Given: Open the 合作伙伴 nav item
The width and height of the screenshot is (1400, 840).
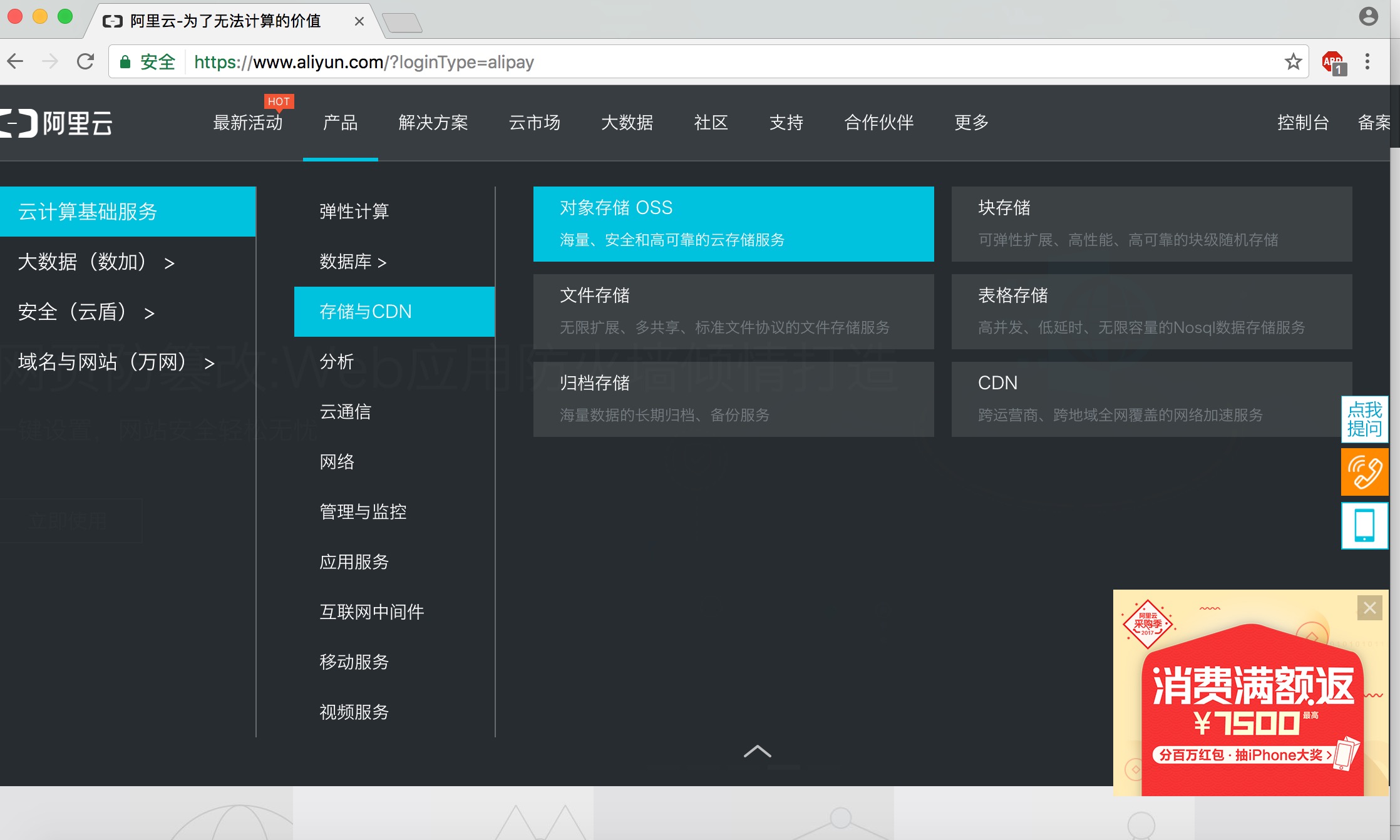Looking at the screenshot, I should click(879, 123).
